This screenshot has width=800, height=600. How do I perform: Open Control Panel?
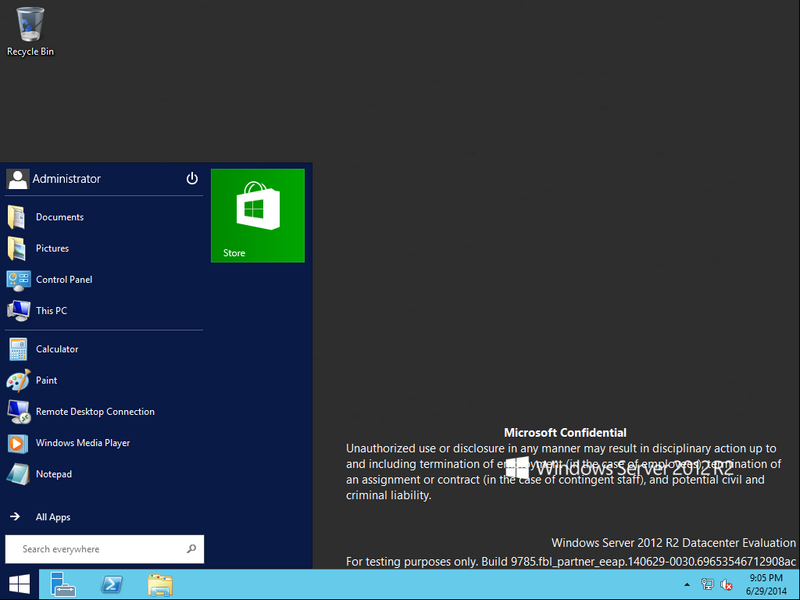pos(63,279)
